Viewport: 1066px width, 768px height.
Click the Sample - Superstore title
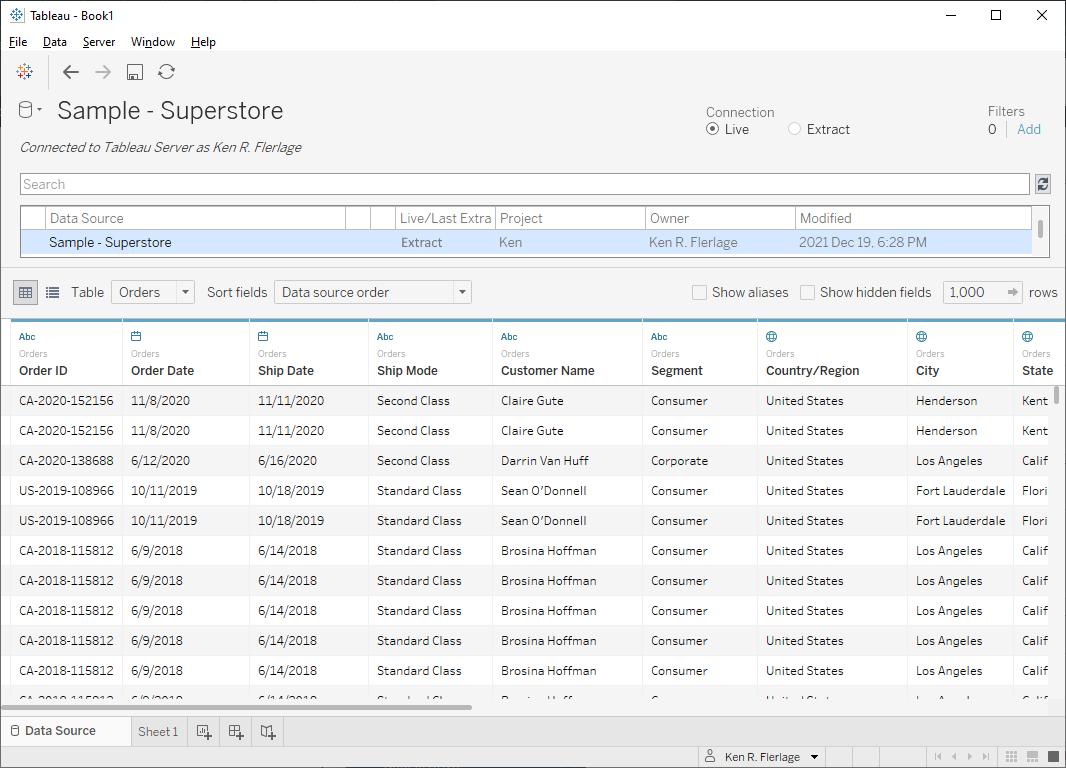click(x=170, y=110)
